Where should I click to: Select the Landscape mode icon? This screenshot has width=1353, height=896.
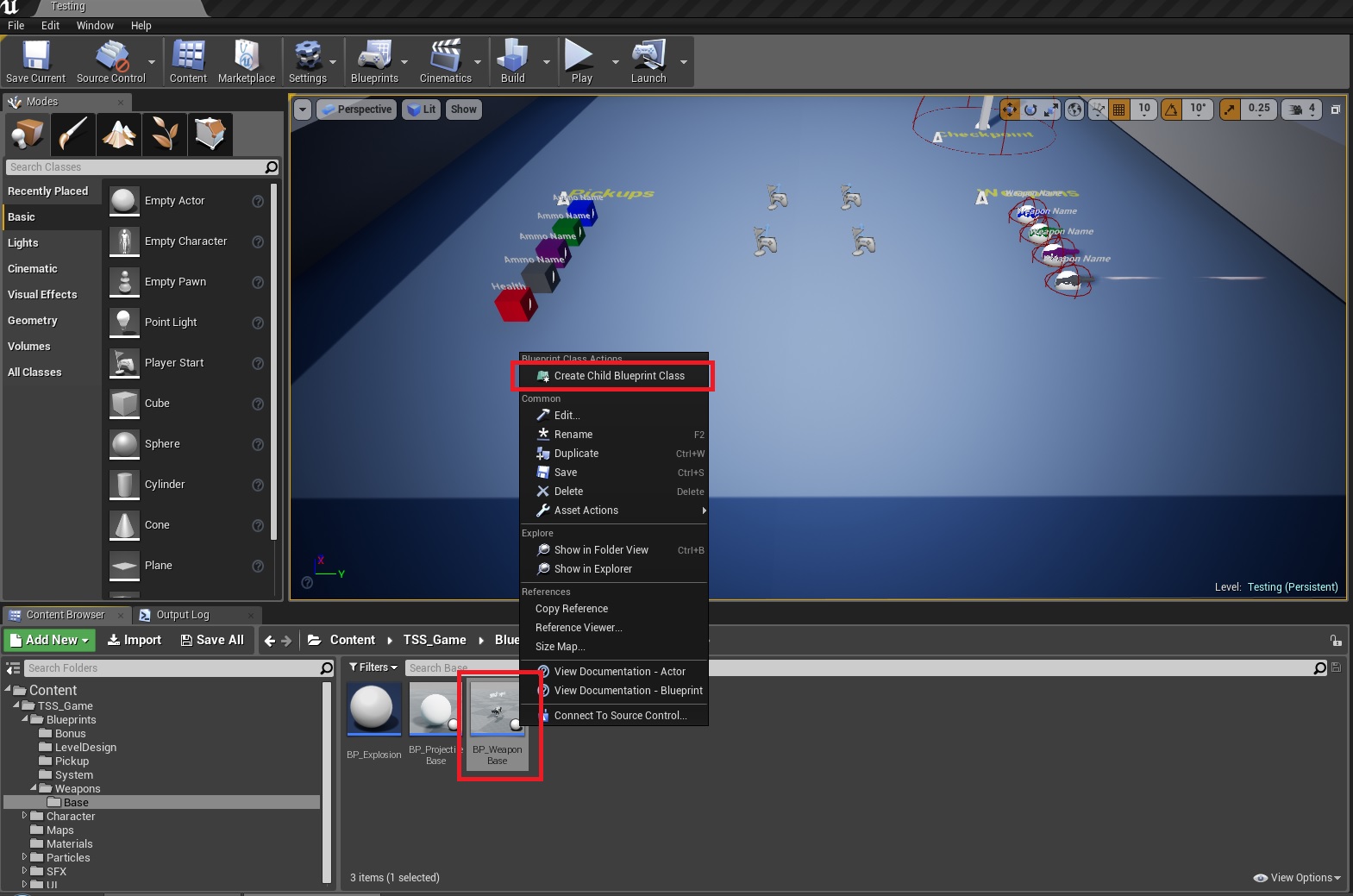coord(119,134)
